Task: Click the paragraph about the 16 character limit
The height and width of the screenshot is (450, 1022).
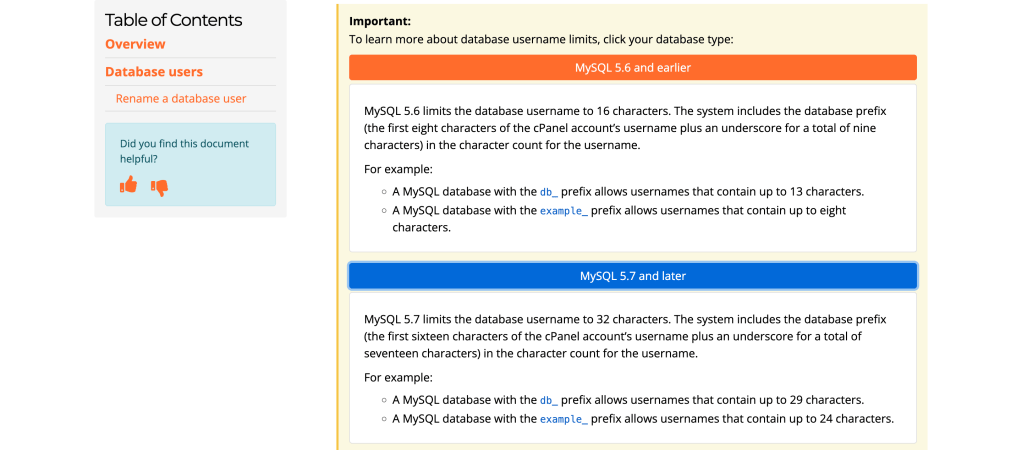Action: click(x=625, y=128)
